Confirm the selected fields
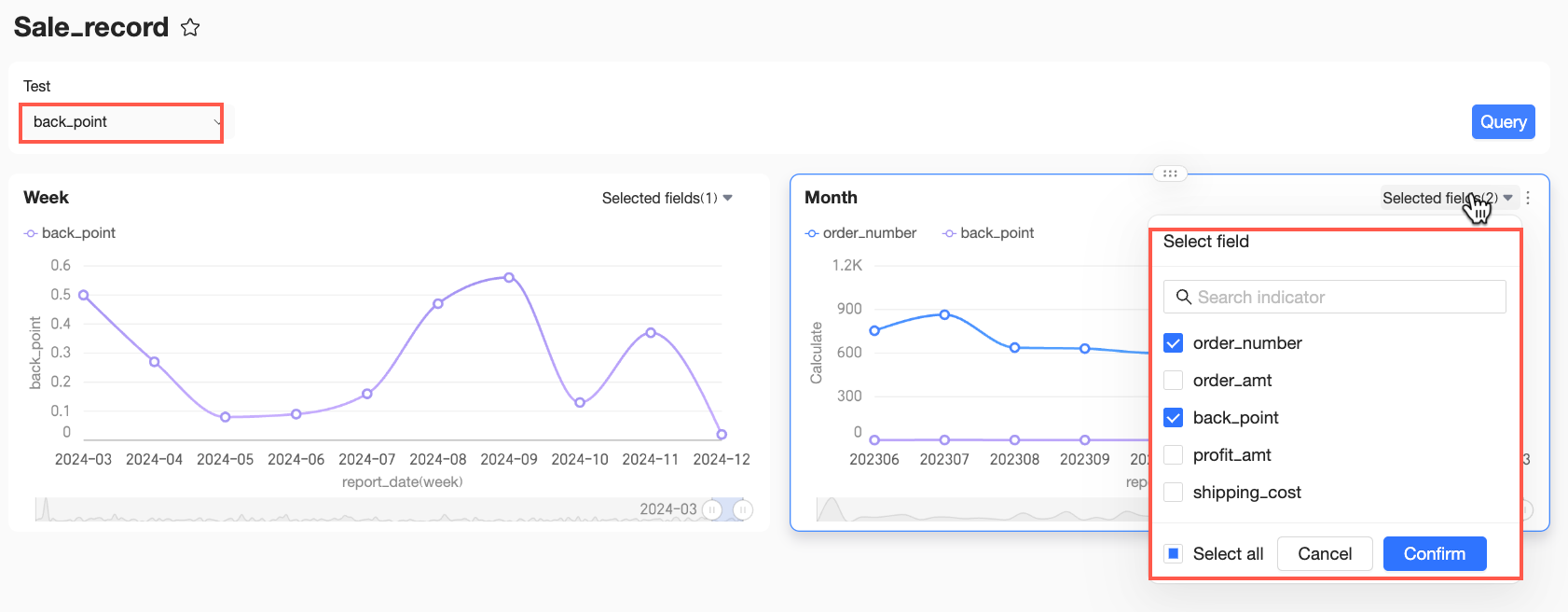1568x612 pixels. coord(1435,553)
